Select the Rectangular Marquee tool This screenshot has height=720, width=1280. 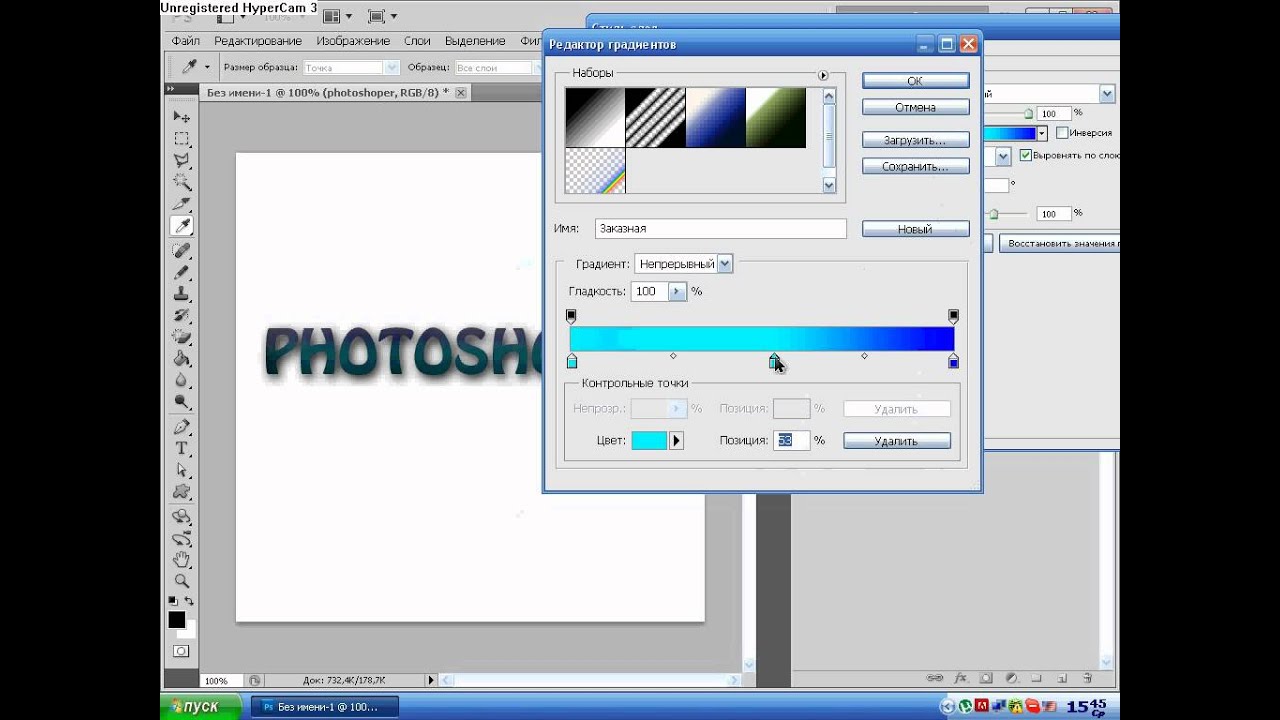181,139
